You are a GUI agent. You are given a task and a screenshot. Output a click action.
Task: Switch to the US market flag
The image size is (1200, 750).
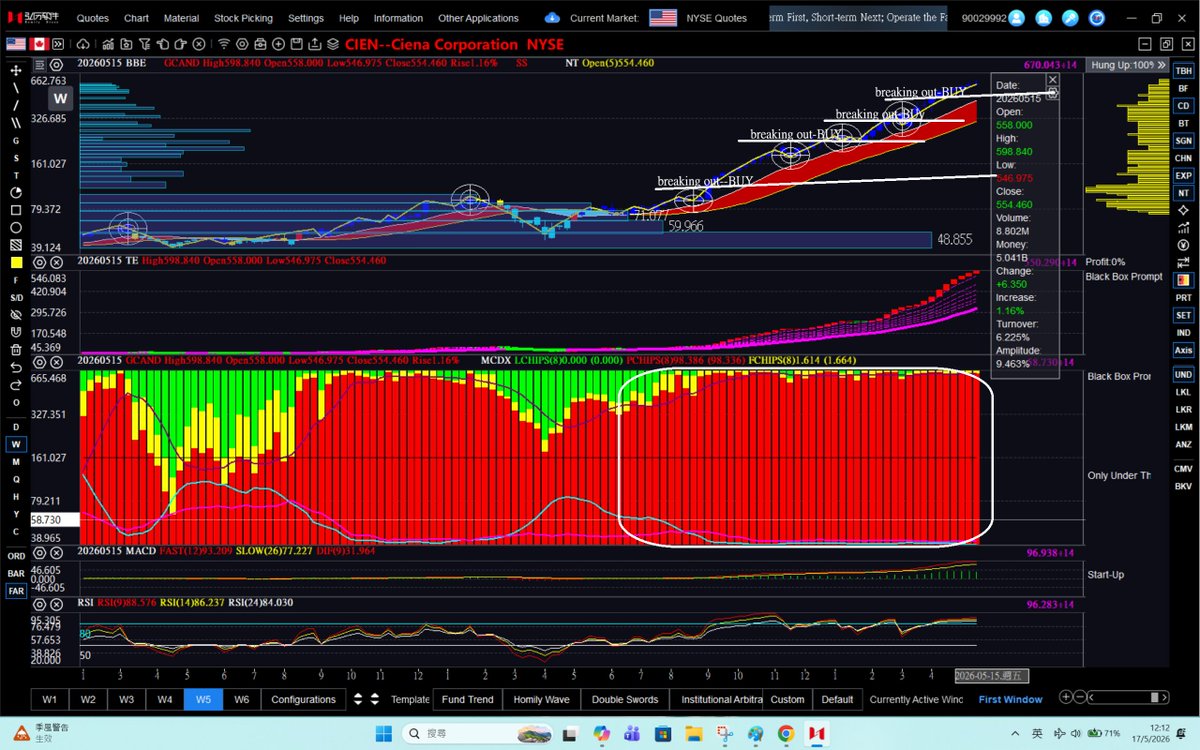click(15, 44)
